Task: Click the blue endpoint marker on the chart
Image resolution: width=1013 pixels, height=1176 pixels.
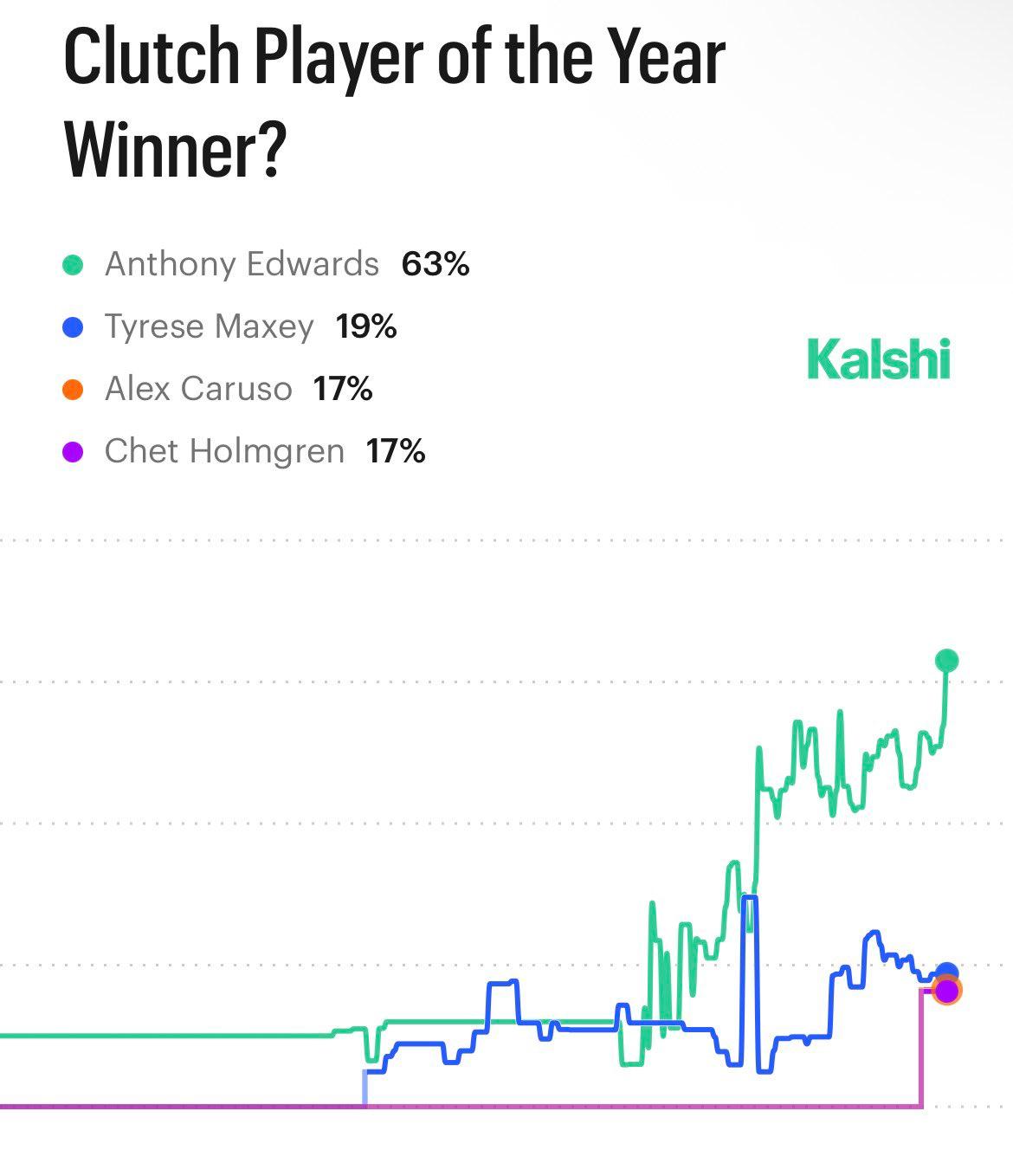Action: (947, 972)
